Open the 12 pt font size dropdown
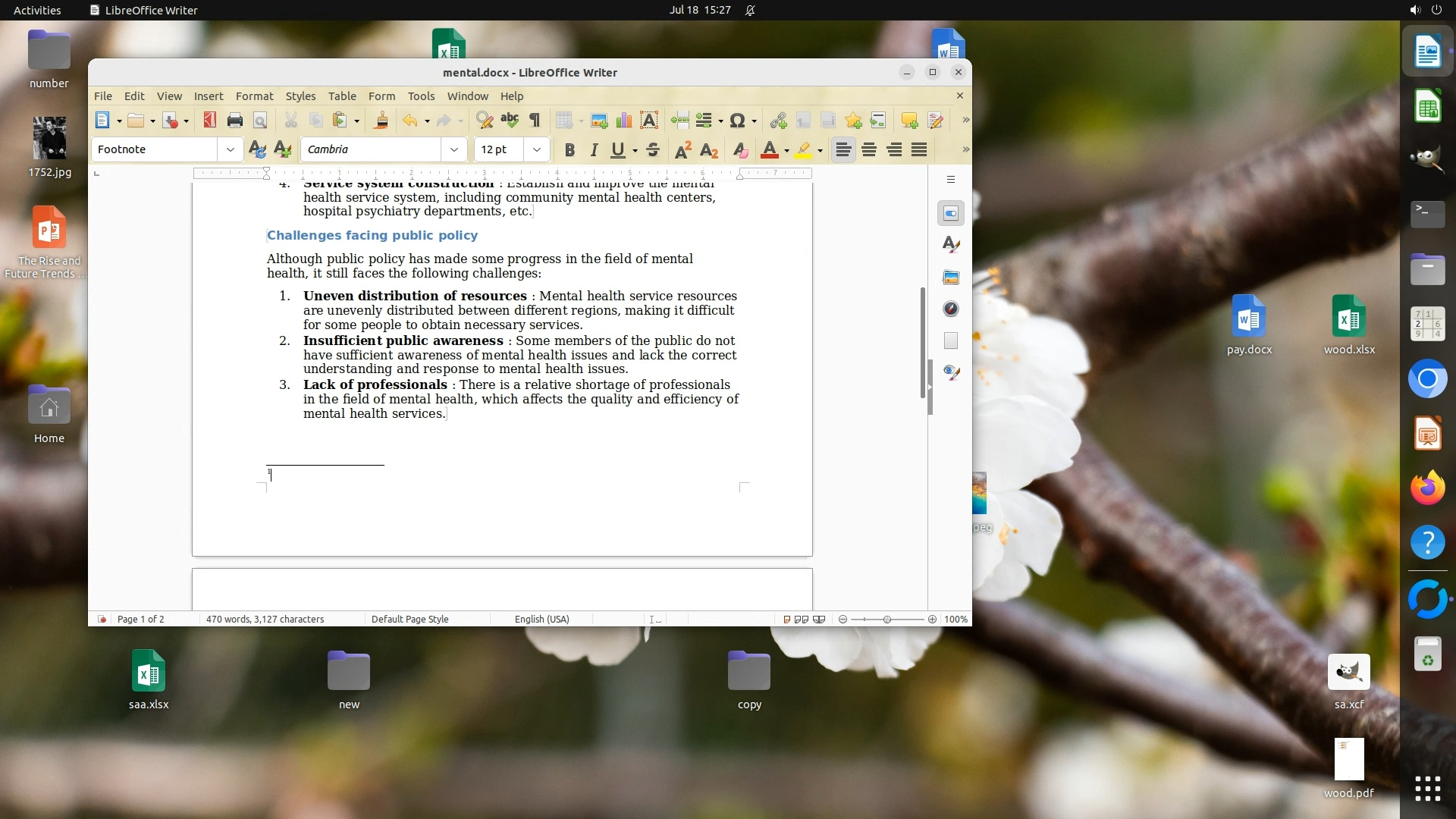Screen dimensions: 1456x819 [x=537, y=150]
